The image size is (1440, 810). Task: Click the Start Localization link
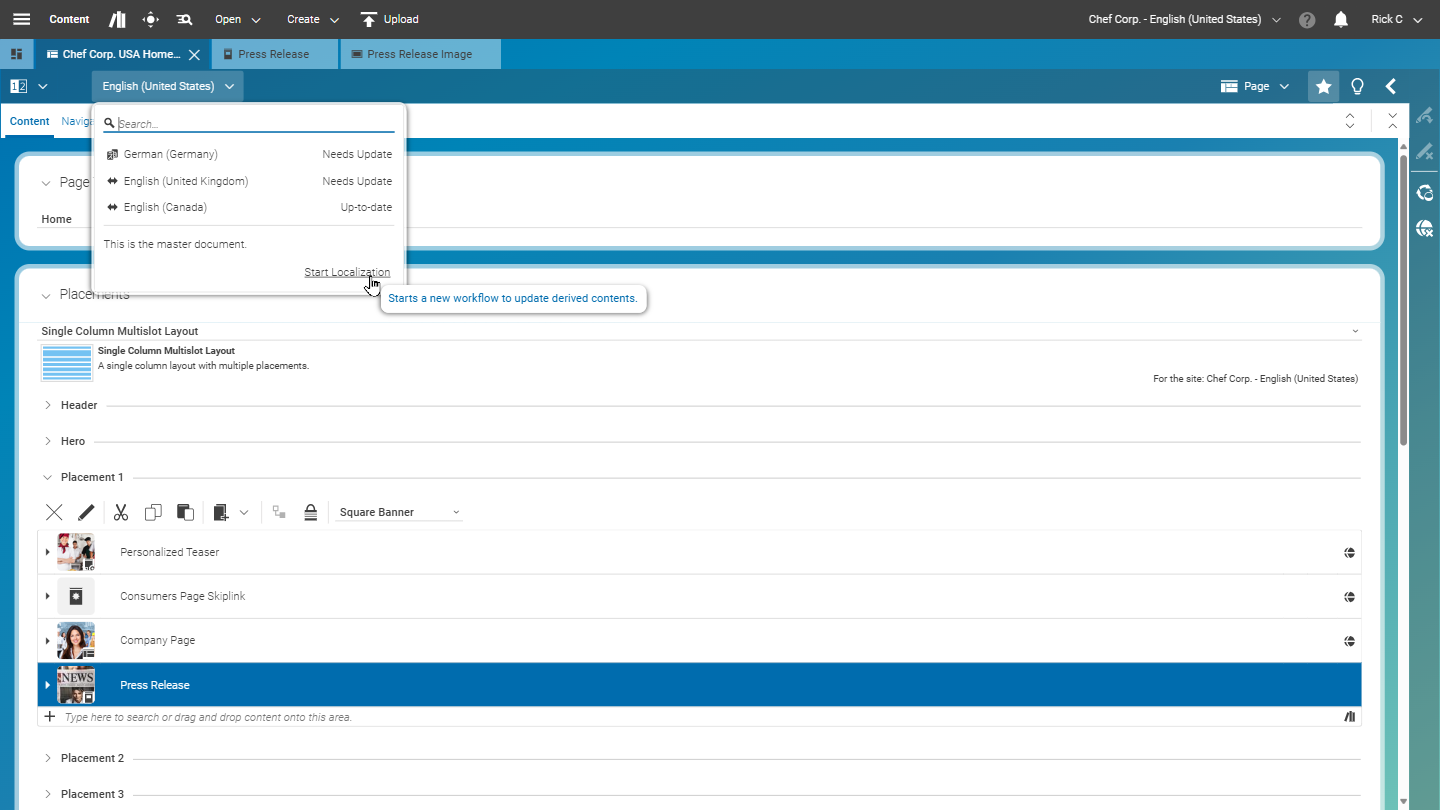(x=347, y=271)
